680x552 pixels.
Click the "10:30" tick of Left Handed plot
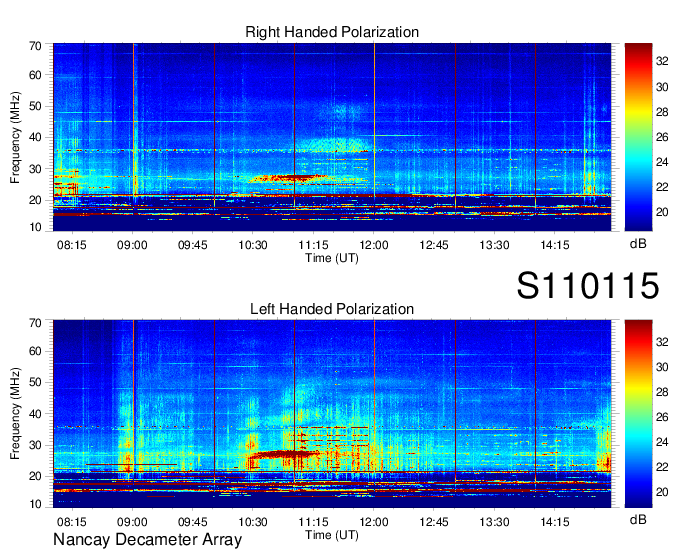(x=253, y=522)
